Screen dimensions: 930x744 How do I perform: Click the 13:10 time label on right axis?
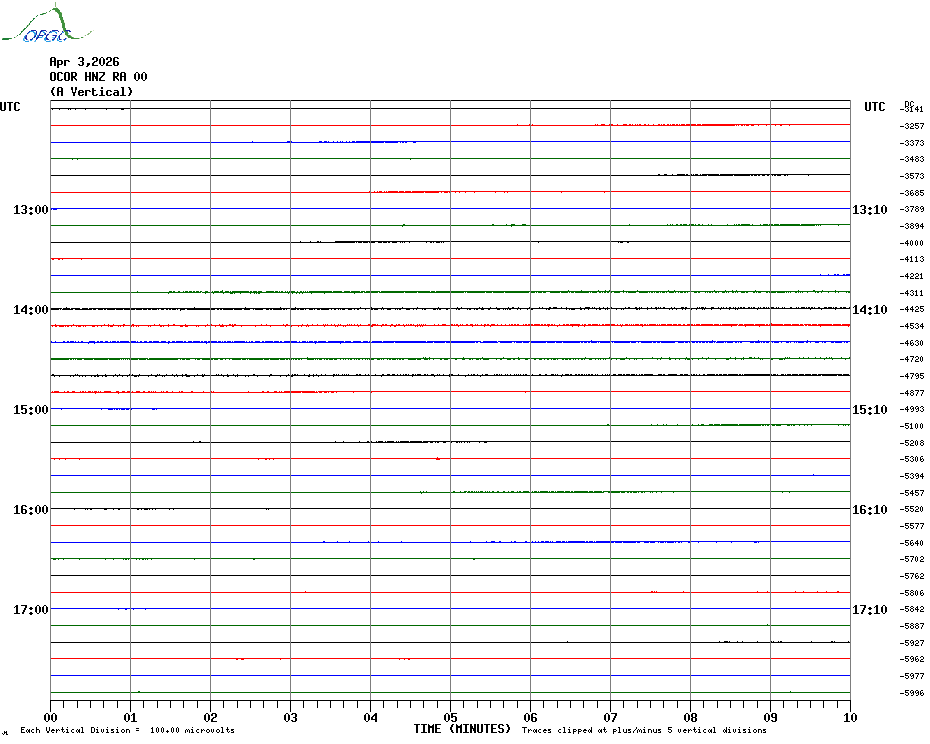pos(869,210)
